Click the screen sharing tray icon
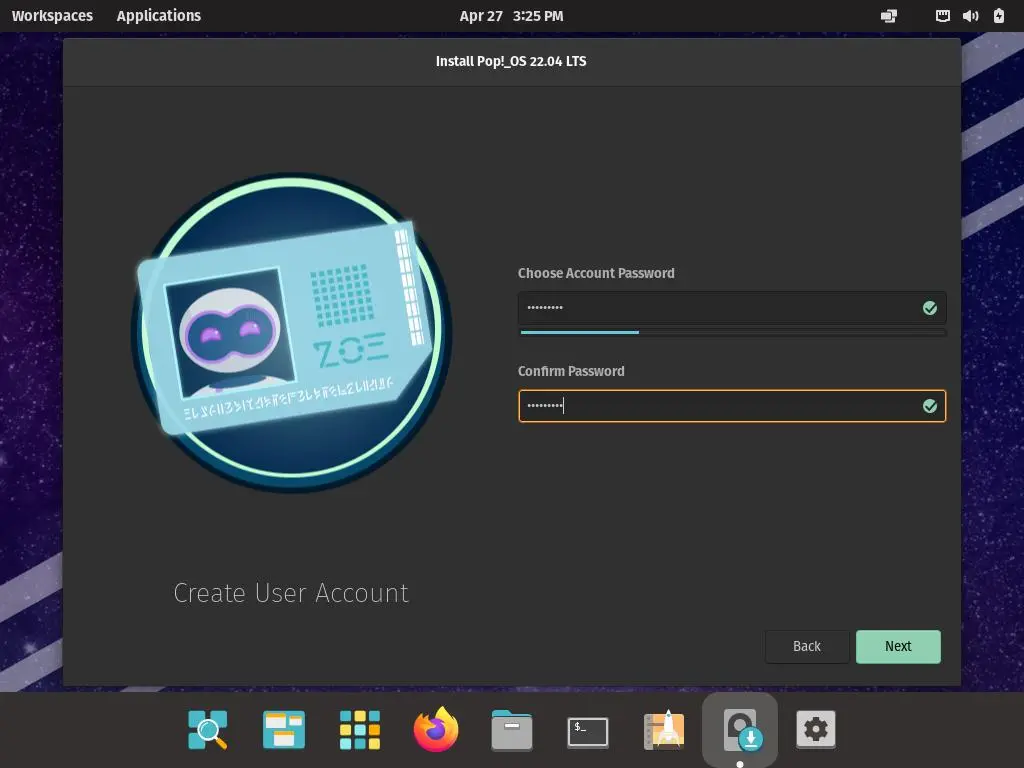This screenshot has width=1024, height=768. (x=888, y=16)
